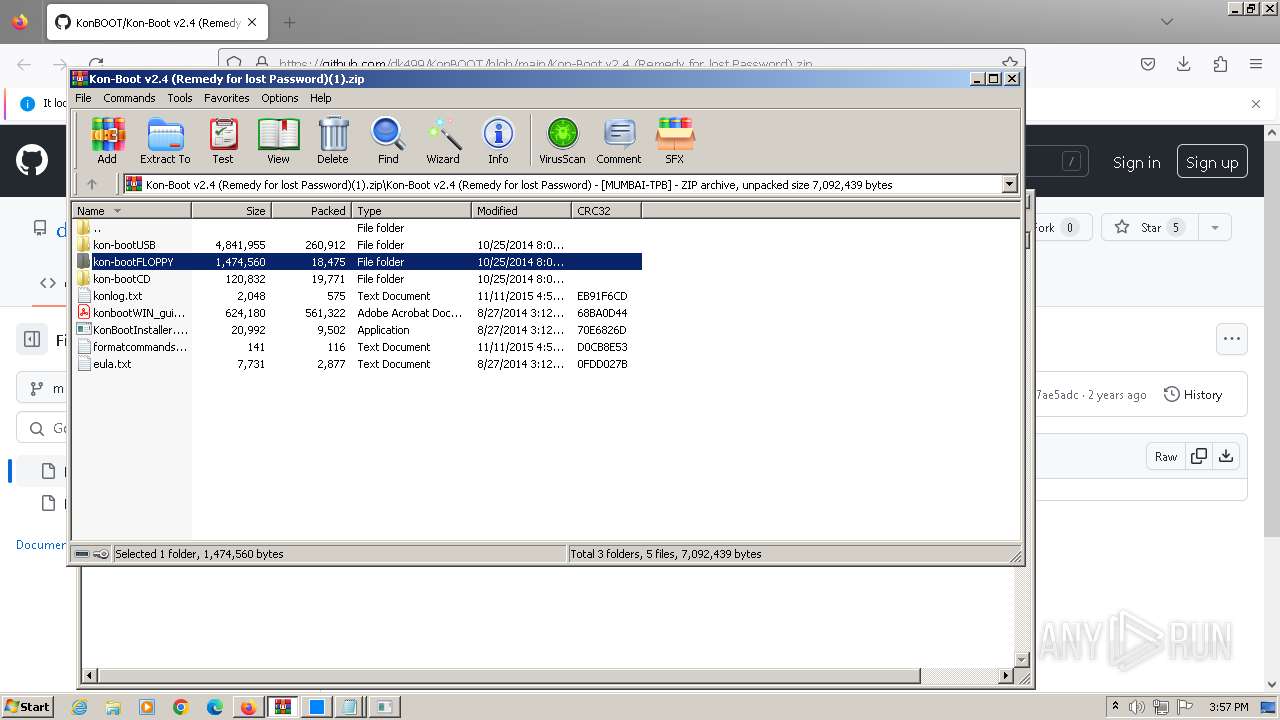Viewport: 1280px width, 720px height.
Task: Open the Tools menu
Action: coord(180,98)
